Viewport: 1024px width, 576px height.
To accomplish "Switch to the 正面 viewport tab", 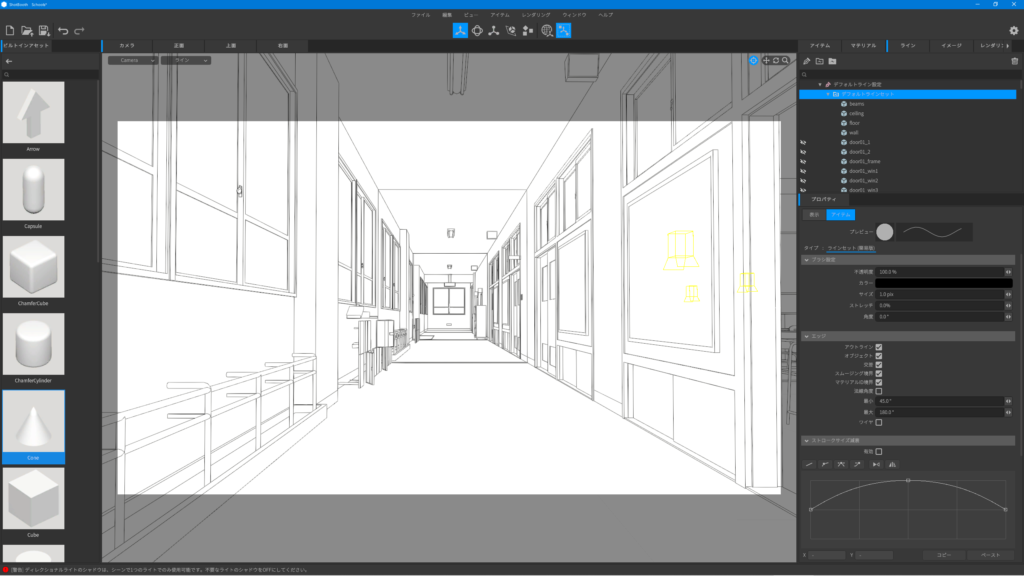I will 179,46.
